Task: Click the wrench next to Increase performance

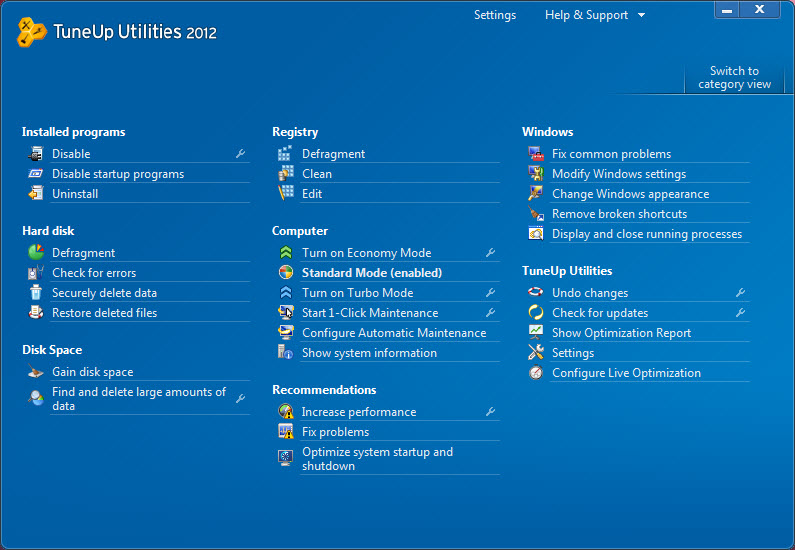Action: click(x=490, y=412)
